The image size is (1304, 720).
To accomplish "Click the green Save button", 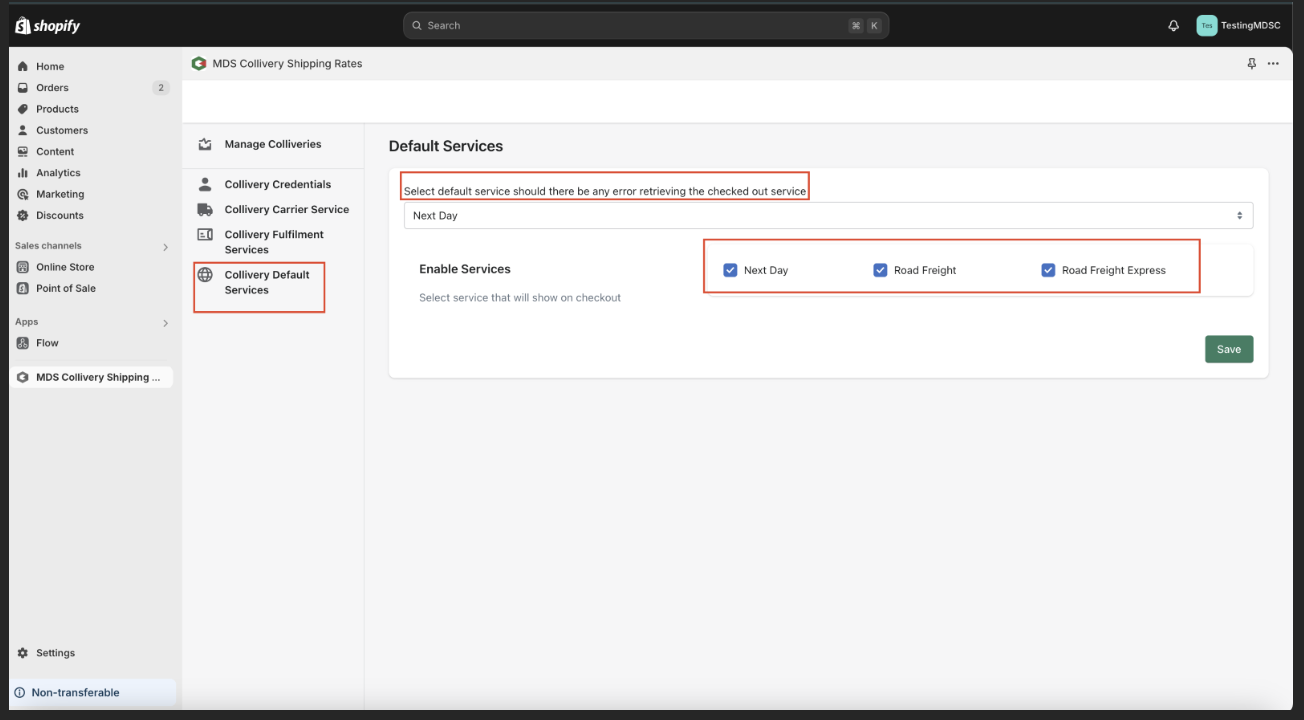I will (x=1228, y=349).
